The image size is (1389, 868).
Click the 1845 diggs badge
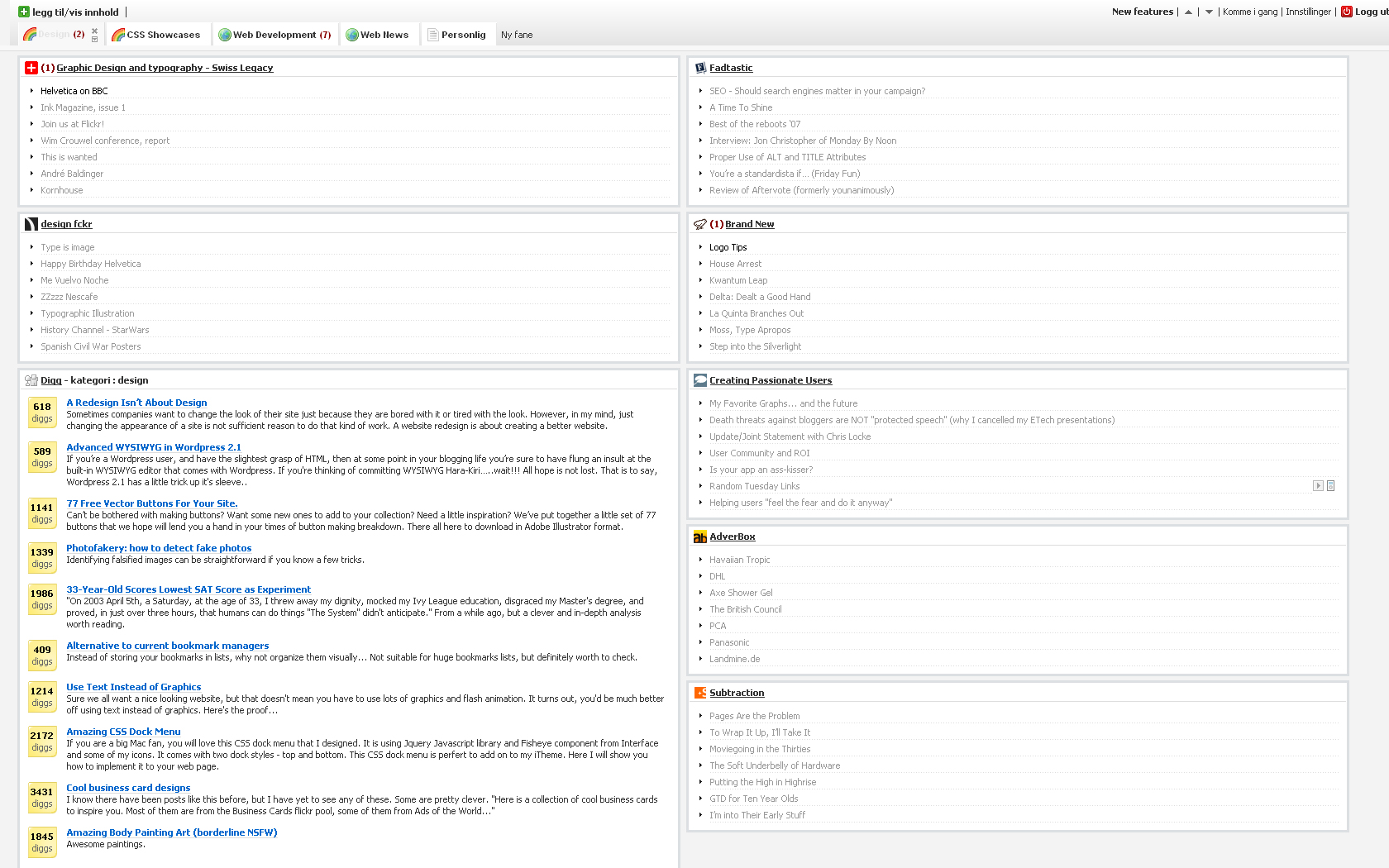click(x=42, y=842)
